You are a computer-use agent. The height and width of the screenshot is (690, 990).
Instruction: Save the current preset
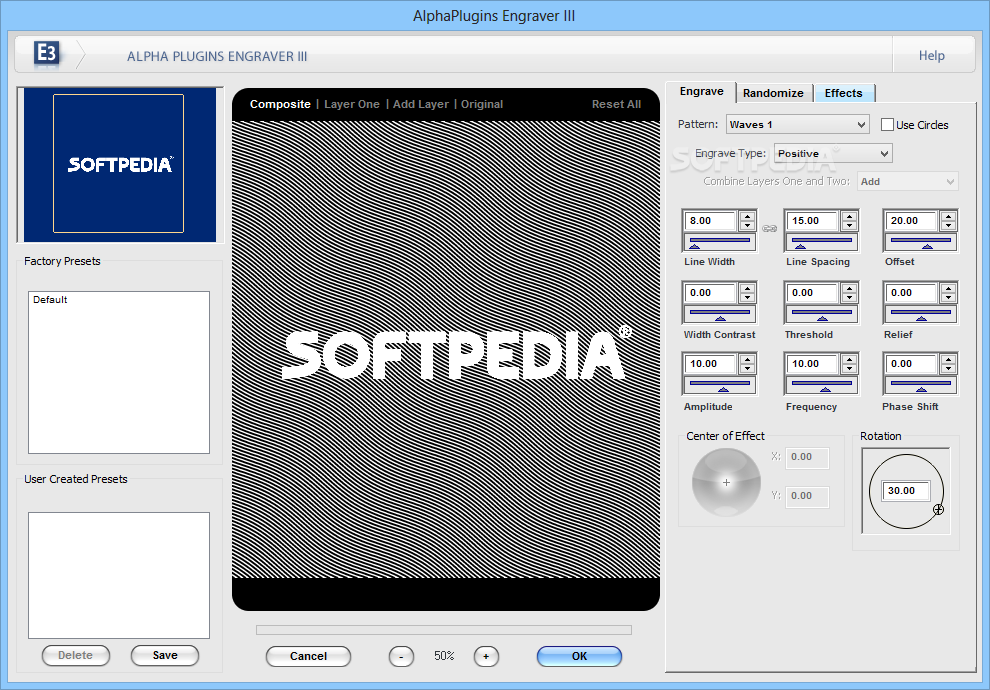165,655
